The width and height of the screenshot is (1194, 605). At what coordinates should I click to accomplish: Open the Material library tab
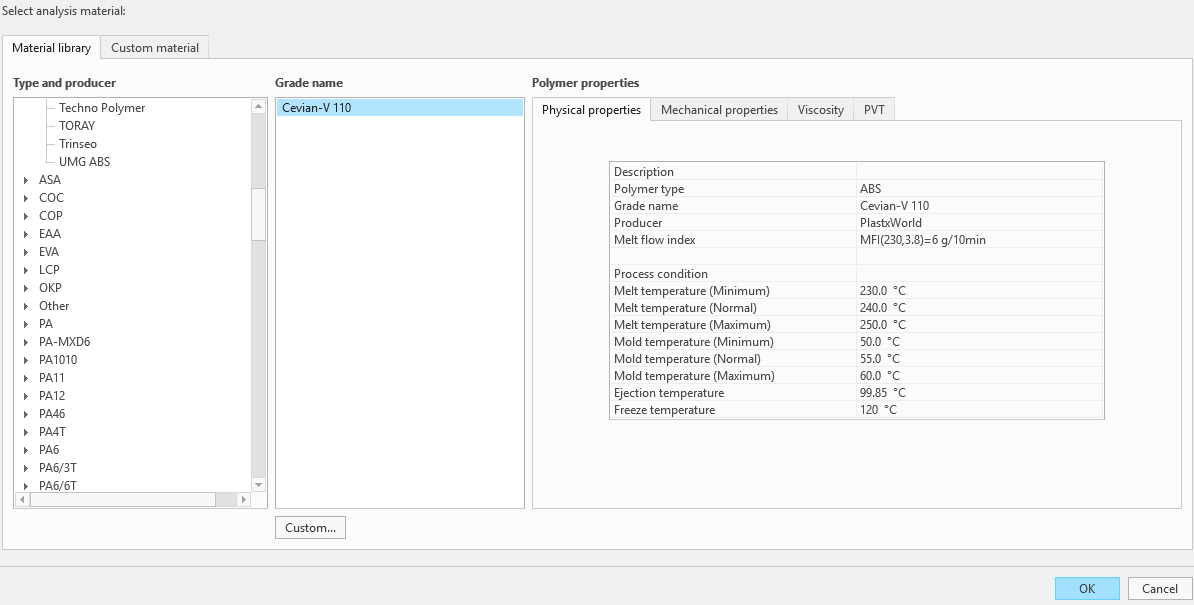click(x=52, y=47)
